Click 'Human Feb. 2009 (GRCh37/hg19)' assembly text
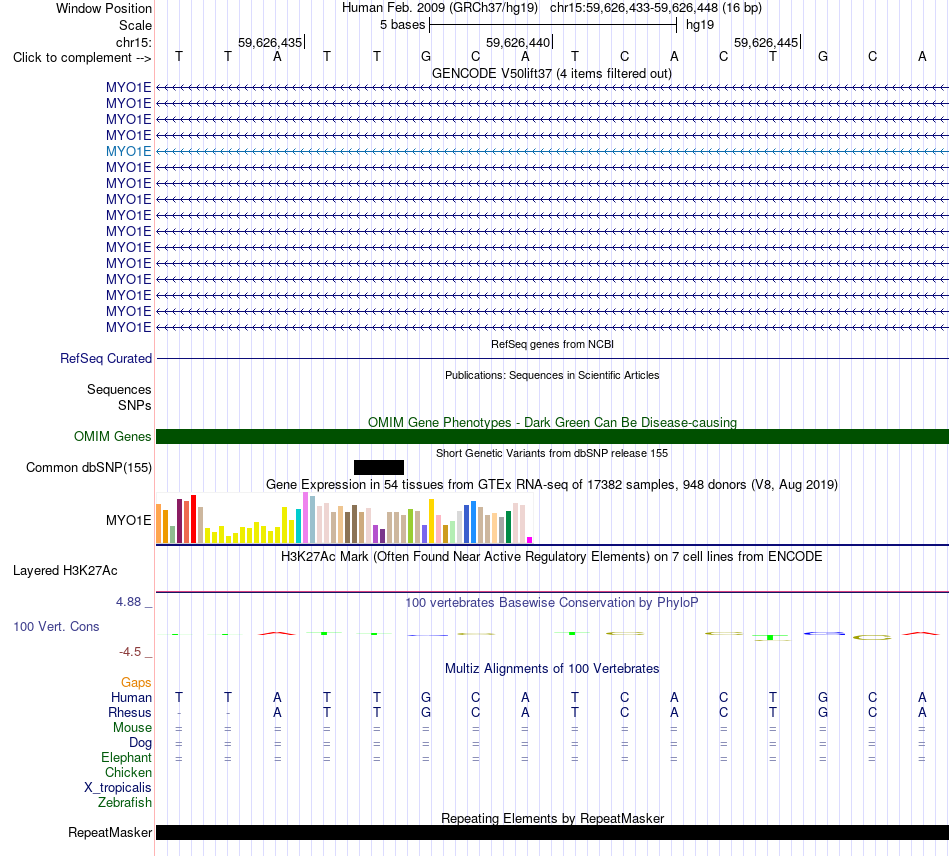Screen dimensions: 950x856 (440, 8)
